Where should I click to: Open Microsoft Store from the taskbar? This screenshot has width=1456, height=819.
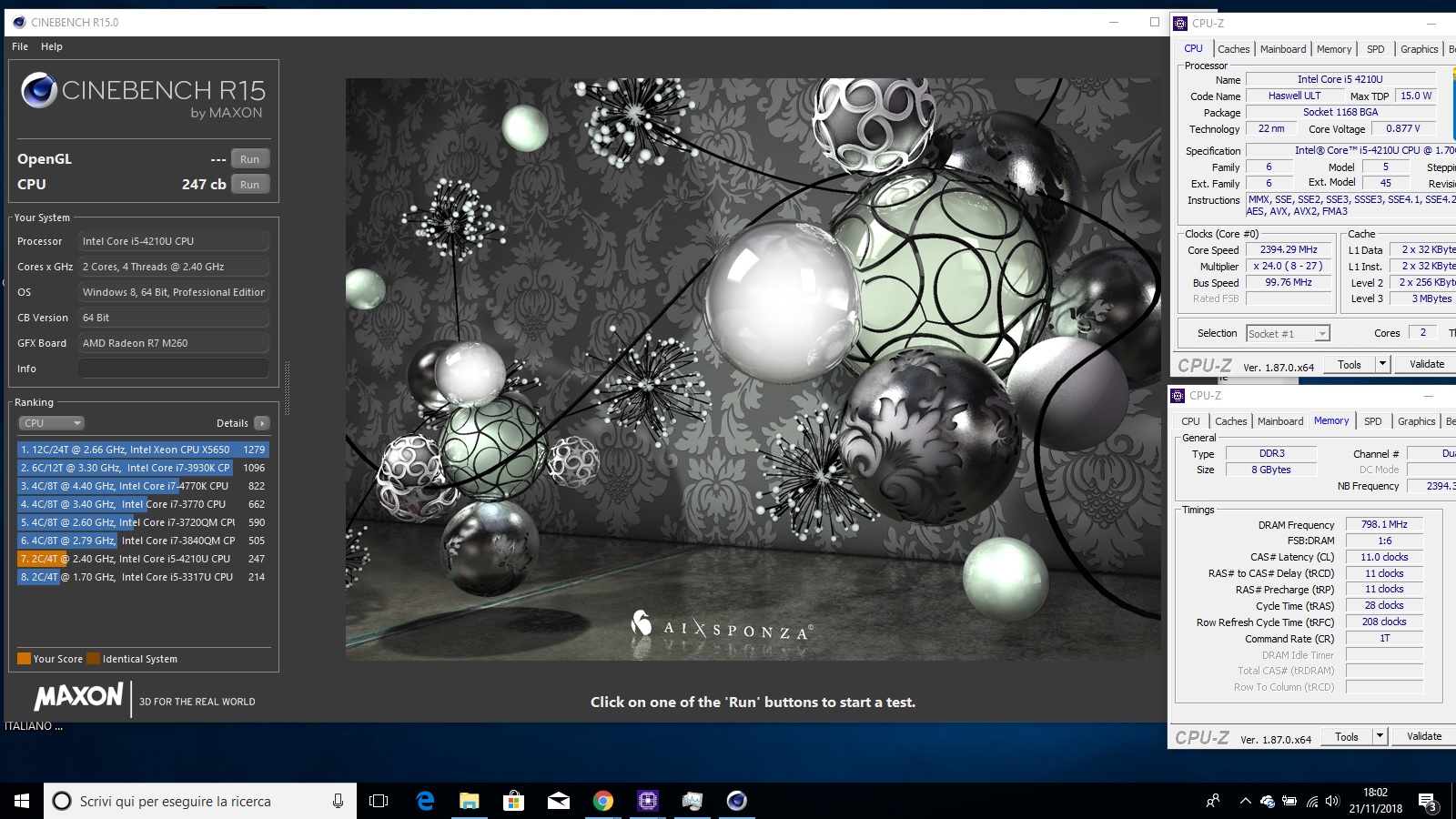513,801
